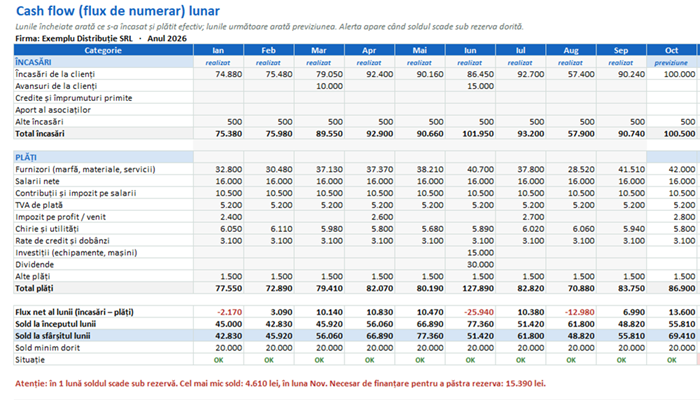This screenshot has width=700, height=400.
Task: Select the Mar advance cell 10.000
Action: [x=319, y=86]
